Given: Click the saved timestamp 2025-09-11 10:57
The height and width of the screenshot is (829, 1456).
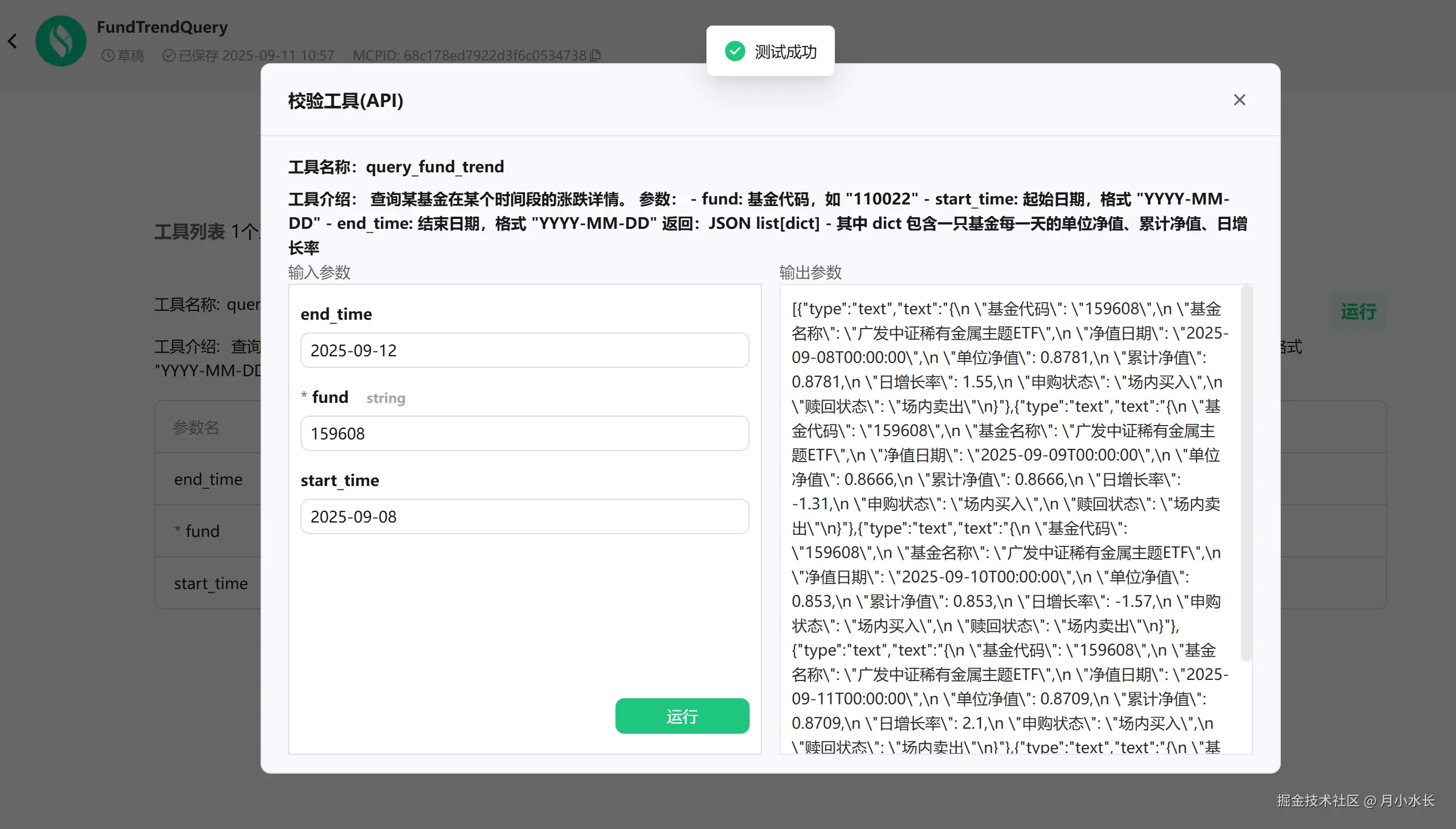Looking at the screenshot, I should pos(278,55).
